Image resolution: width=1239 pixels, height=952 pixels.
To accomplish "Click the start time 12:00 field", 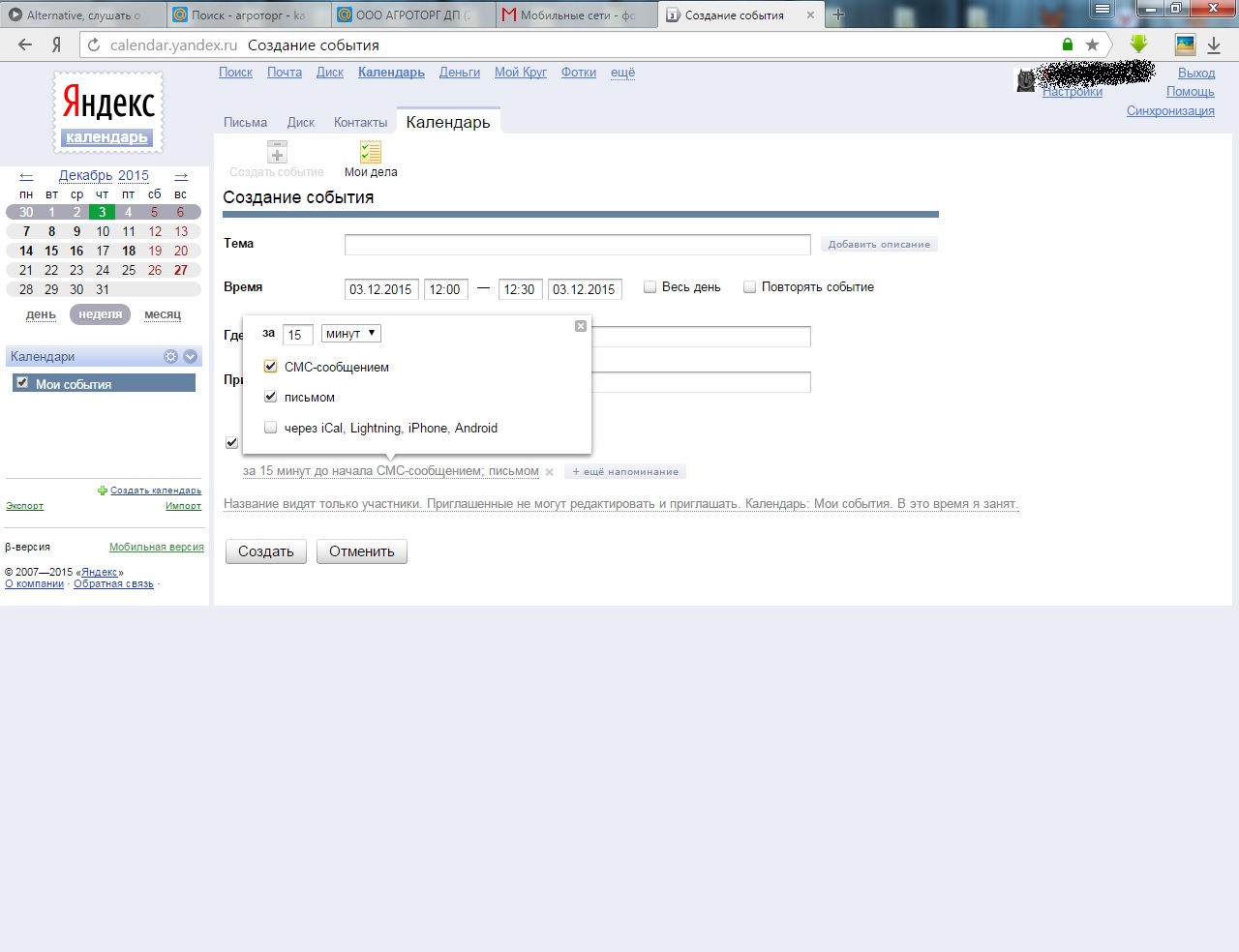I will [446, 289].
